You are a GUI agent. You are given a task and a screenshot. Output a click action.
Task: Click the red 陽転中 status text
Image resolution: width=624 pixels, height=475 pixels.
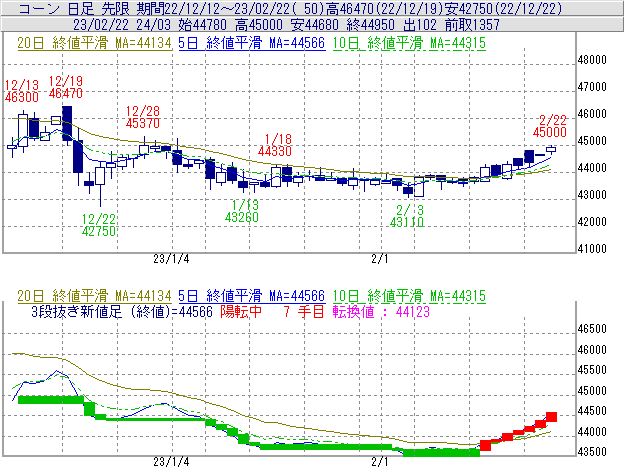click(241, 311)
